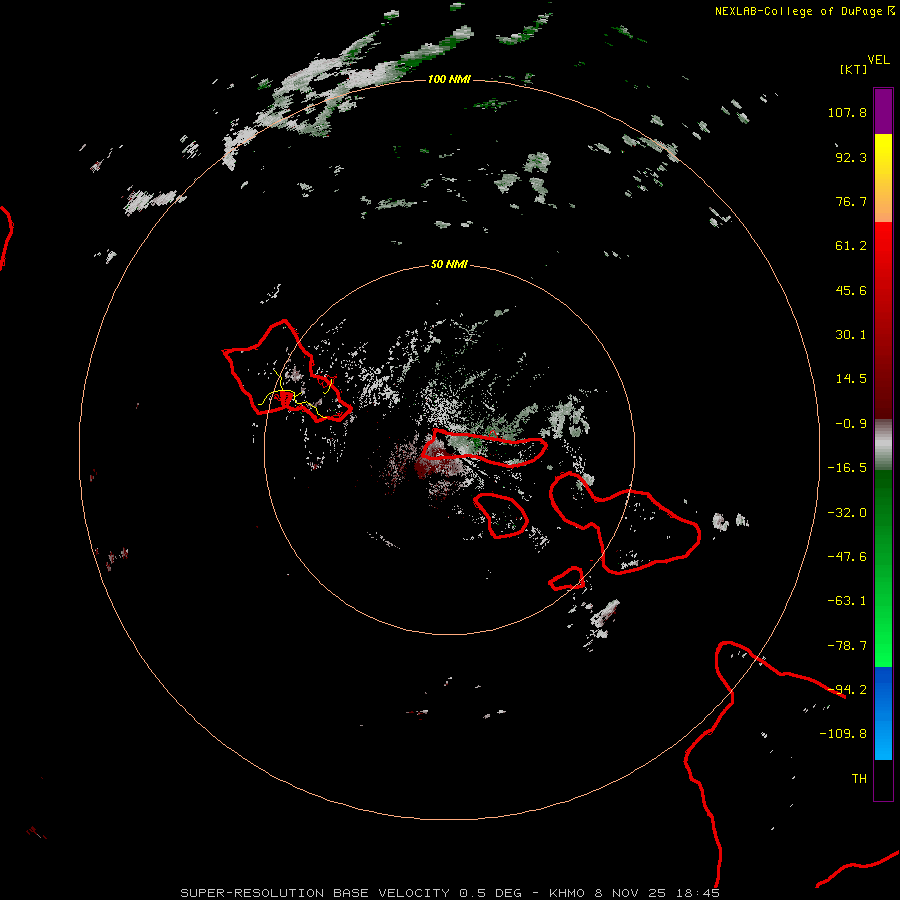Click the [KT] units label

point(854,69)
